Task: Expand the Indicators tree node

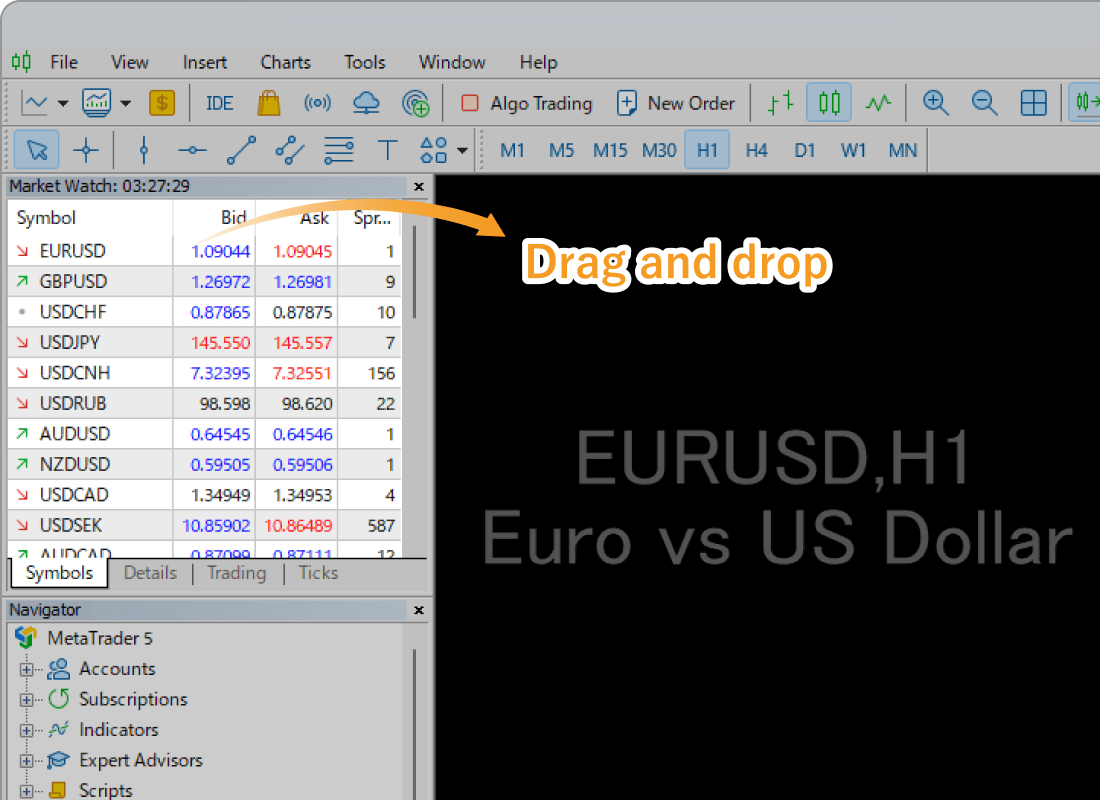Action: click(26, 731)
